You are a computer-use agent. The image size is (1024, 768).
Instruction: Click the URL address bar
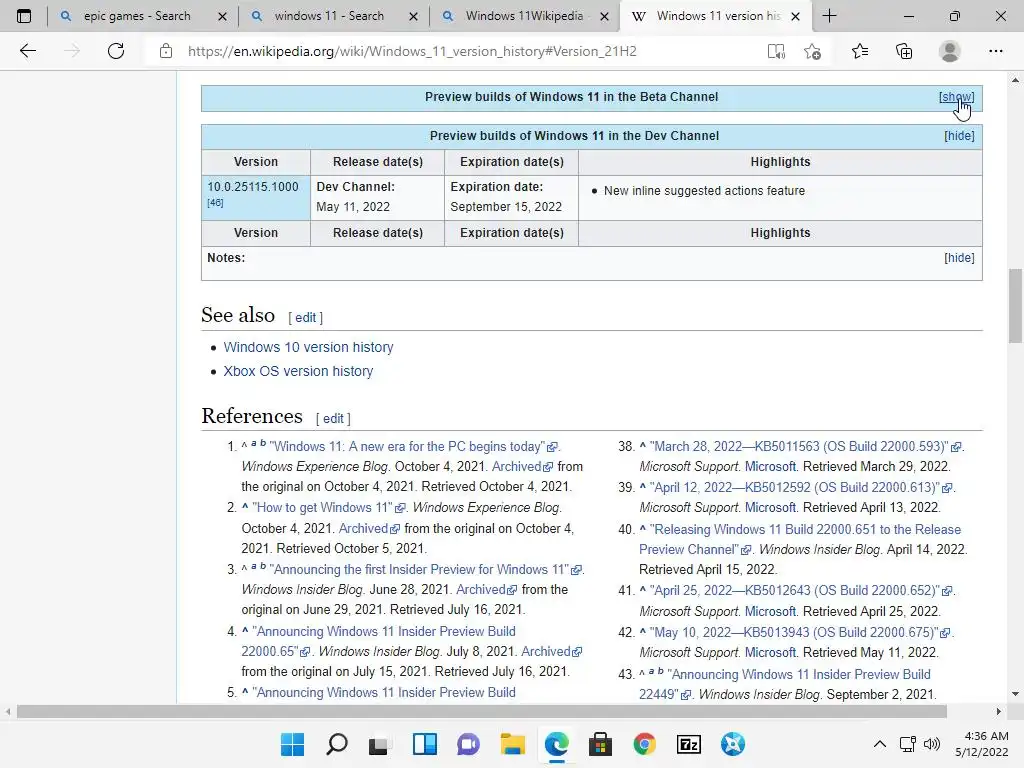(411, 51)
